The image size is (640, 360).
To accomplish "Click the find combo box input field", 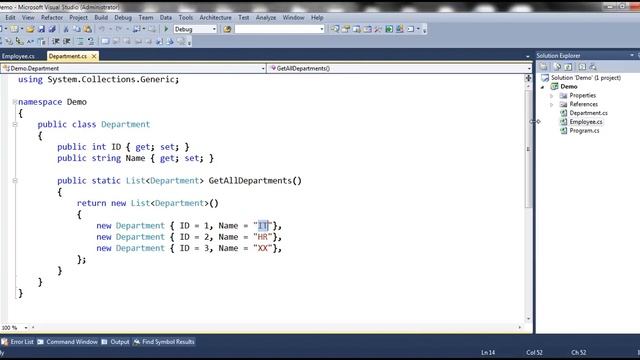I will (277, 29).
